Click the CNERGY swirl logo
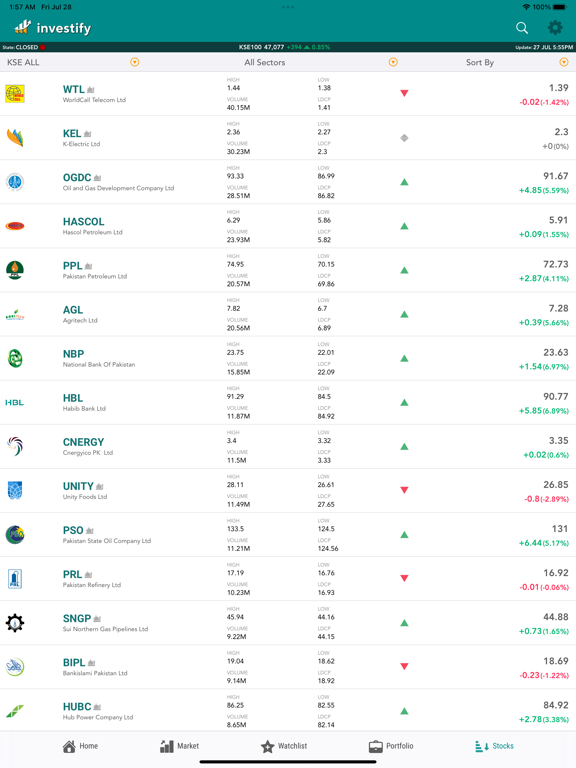The image size is (576, 768). point(15,446)
